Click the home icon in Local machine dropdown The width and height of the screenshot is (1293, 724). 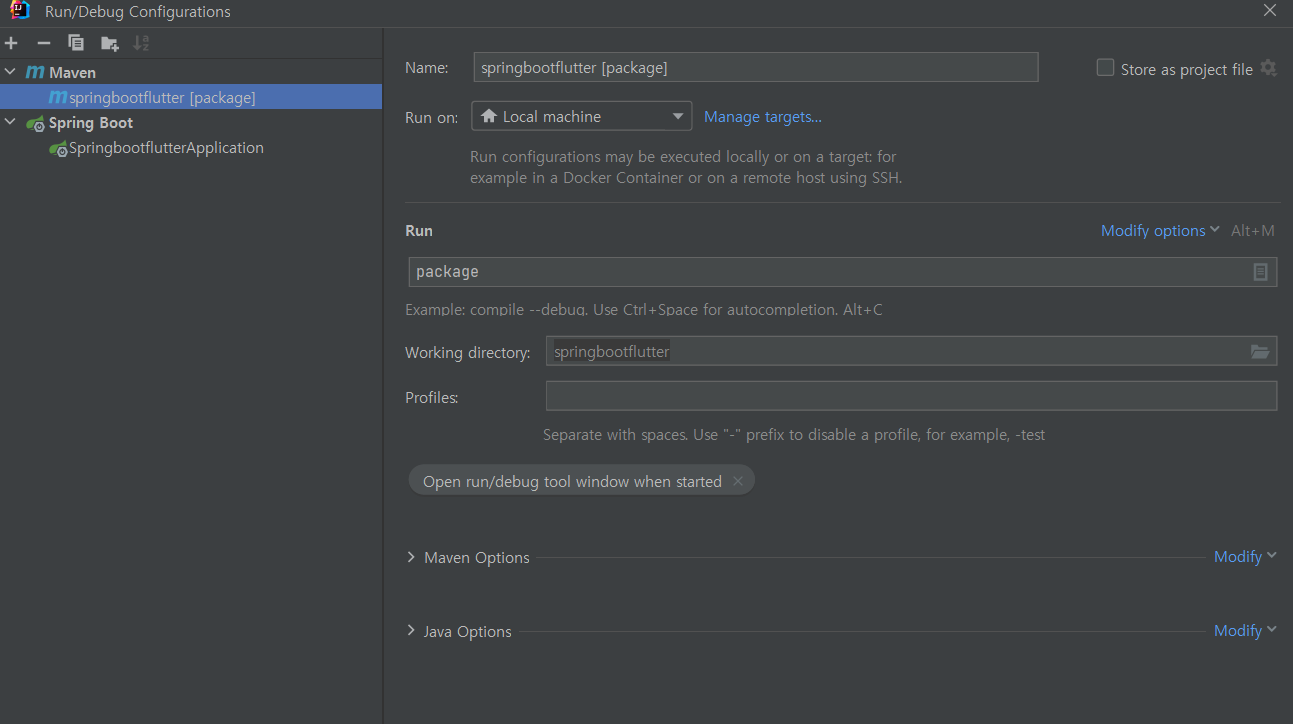click(x=489, y=116)
